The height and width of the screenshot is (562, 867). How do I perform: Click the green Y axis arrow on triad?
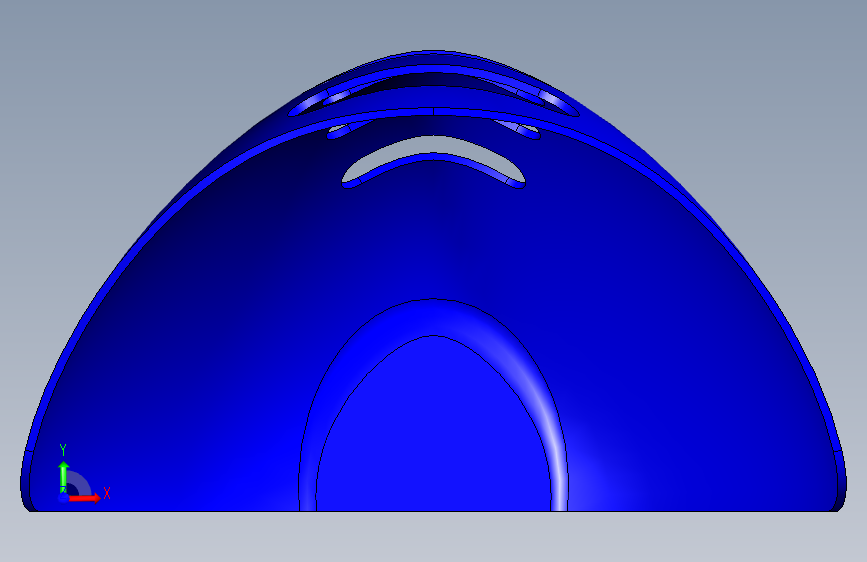[x=64, y=476]
